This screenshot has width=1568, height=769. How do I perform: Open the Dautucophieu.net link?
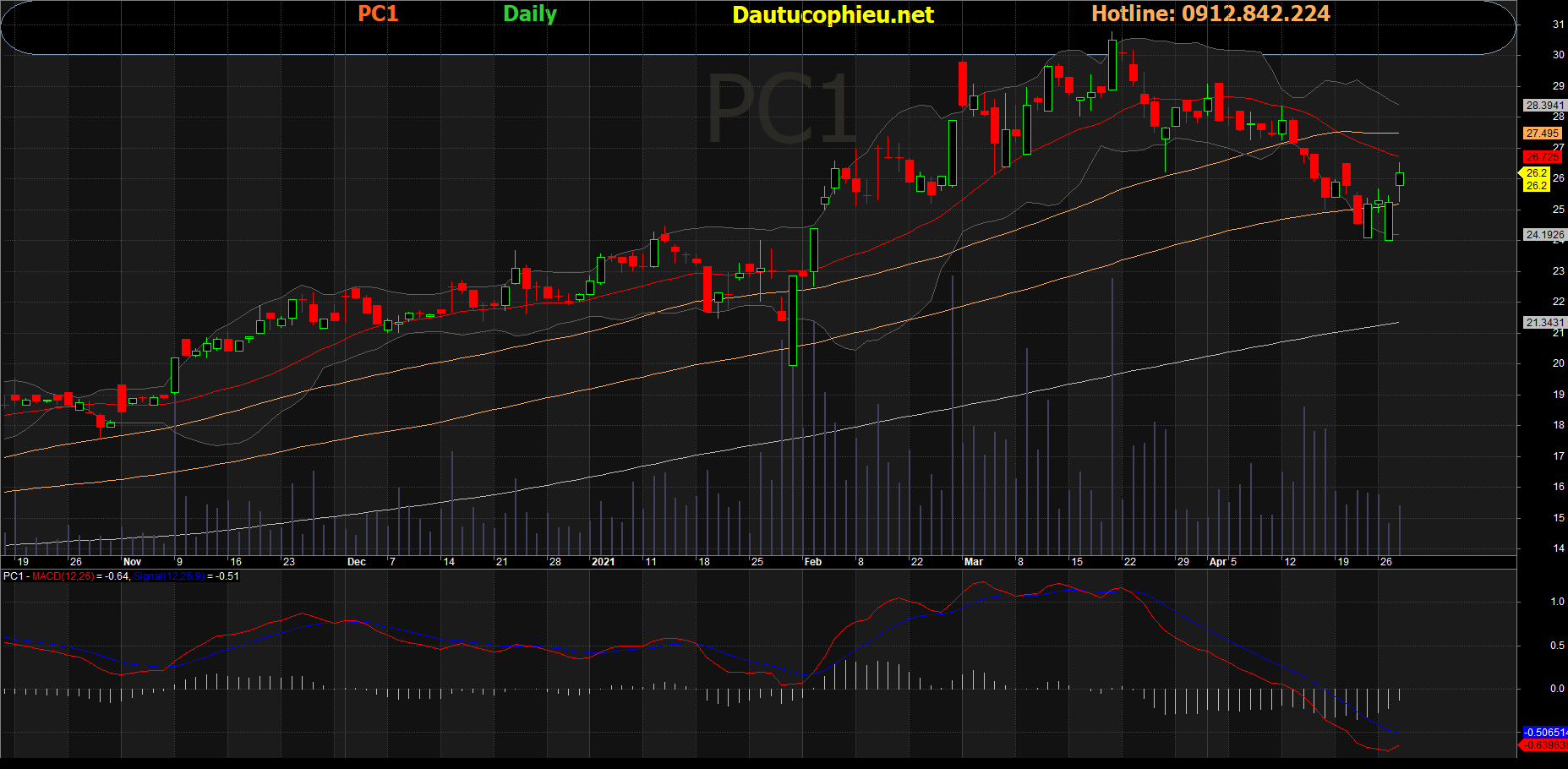pos(833,14)
